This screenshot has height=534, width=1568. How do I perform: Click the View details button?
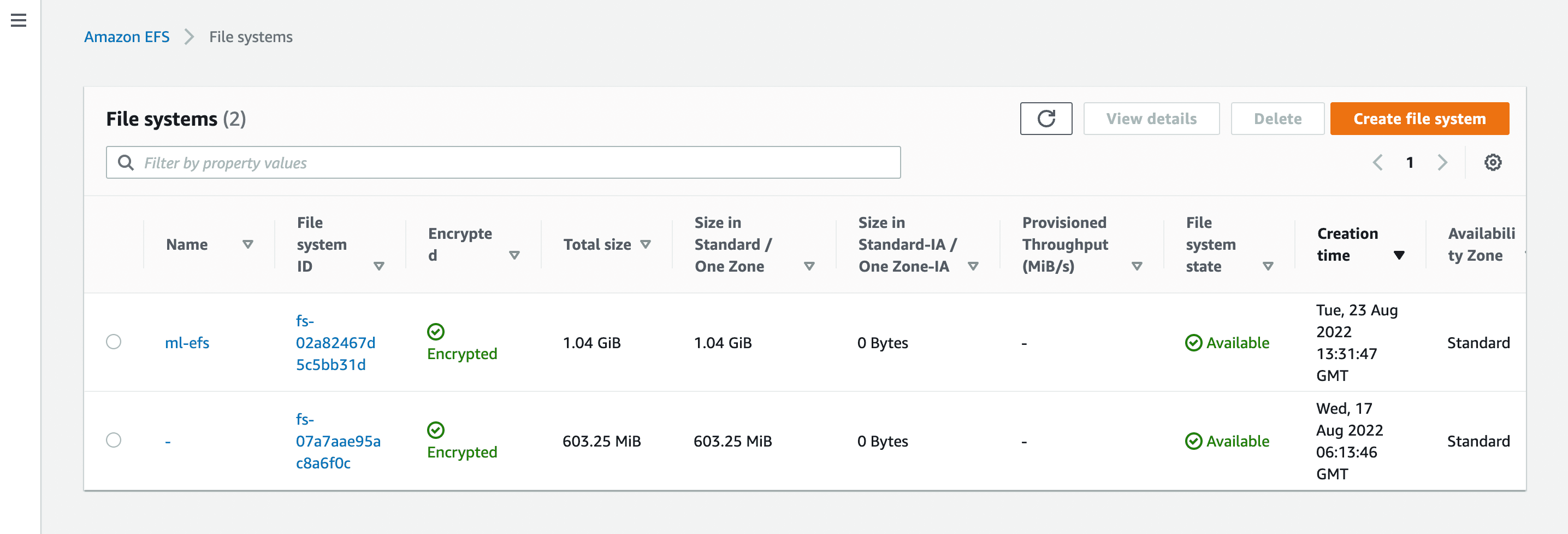click(x=1151, y=118)
